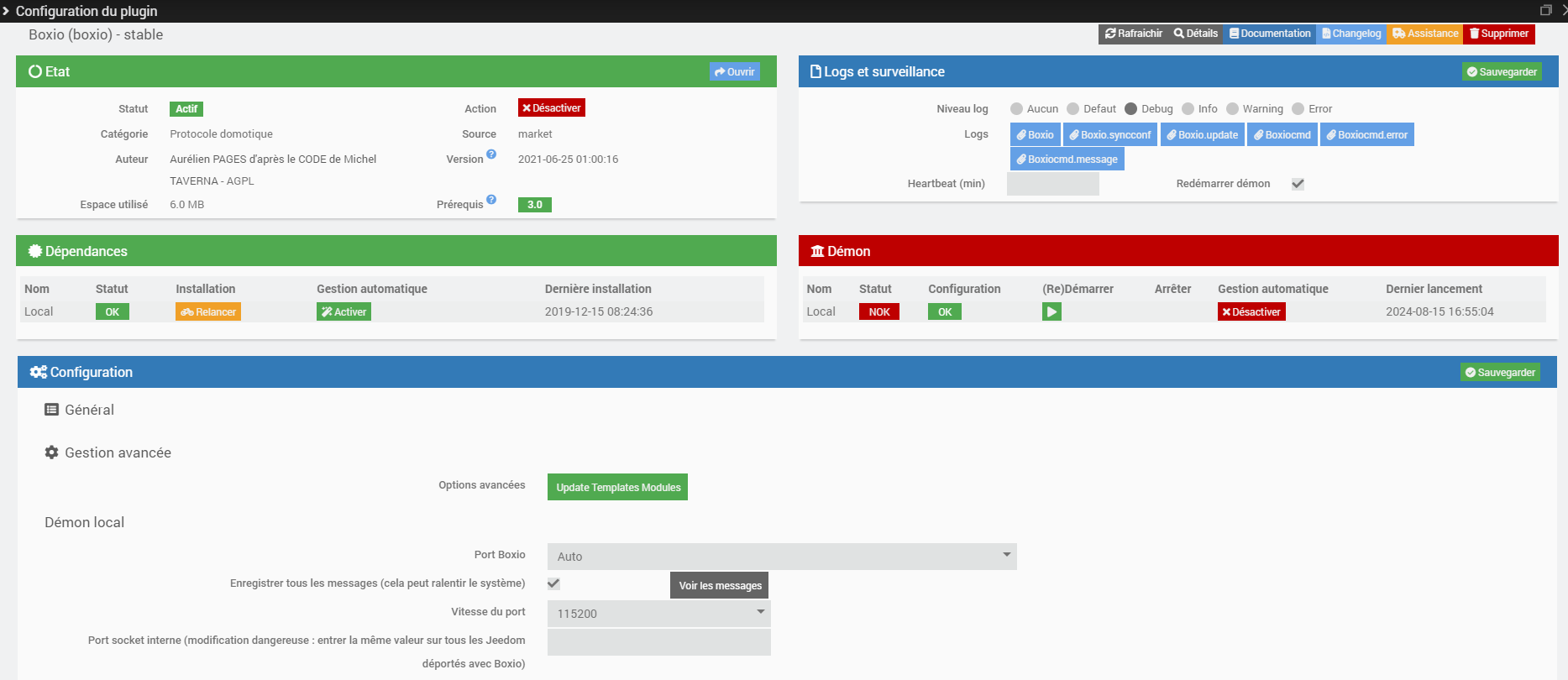Click version date 2021-06-25 01:00:16
Screen dimensions: 1568x680
pos(568,160)
